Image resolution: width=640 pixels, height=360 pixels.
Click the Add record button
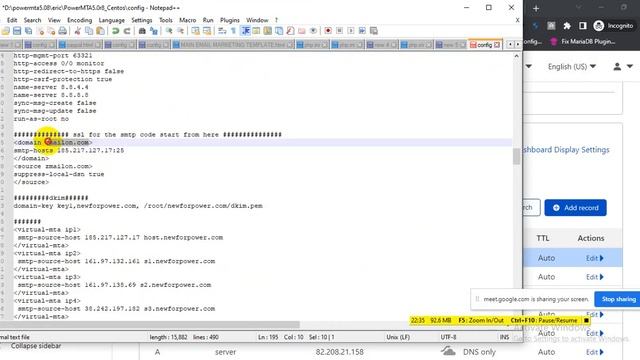pyautogui.click(x=575, y=208)
